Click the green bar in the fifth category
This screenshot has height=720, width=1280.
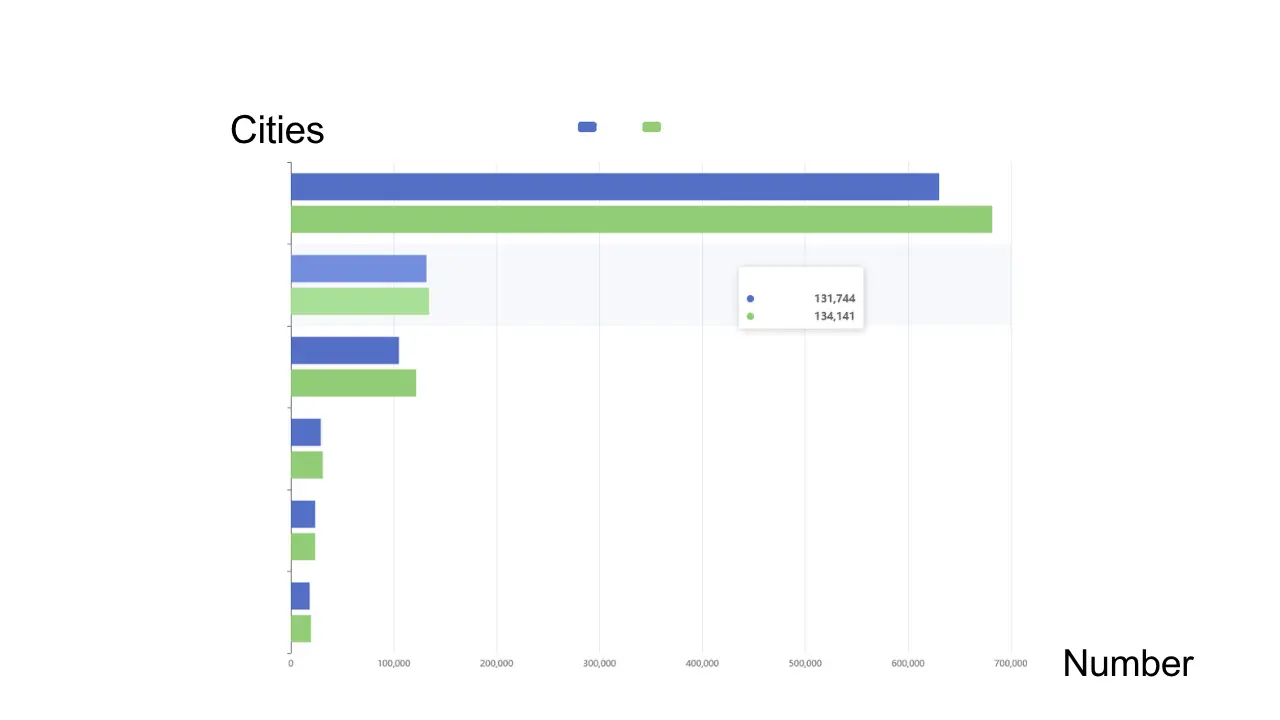click(x=303, y=547)
